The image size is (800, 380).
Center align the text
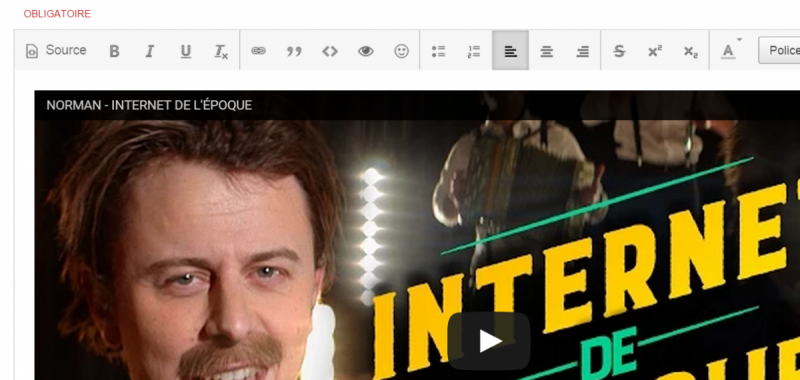coord(546,50)
